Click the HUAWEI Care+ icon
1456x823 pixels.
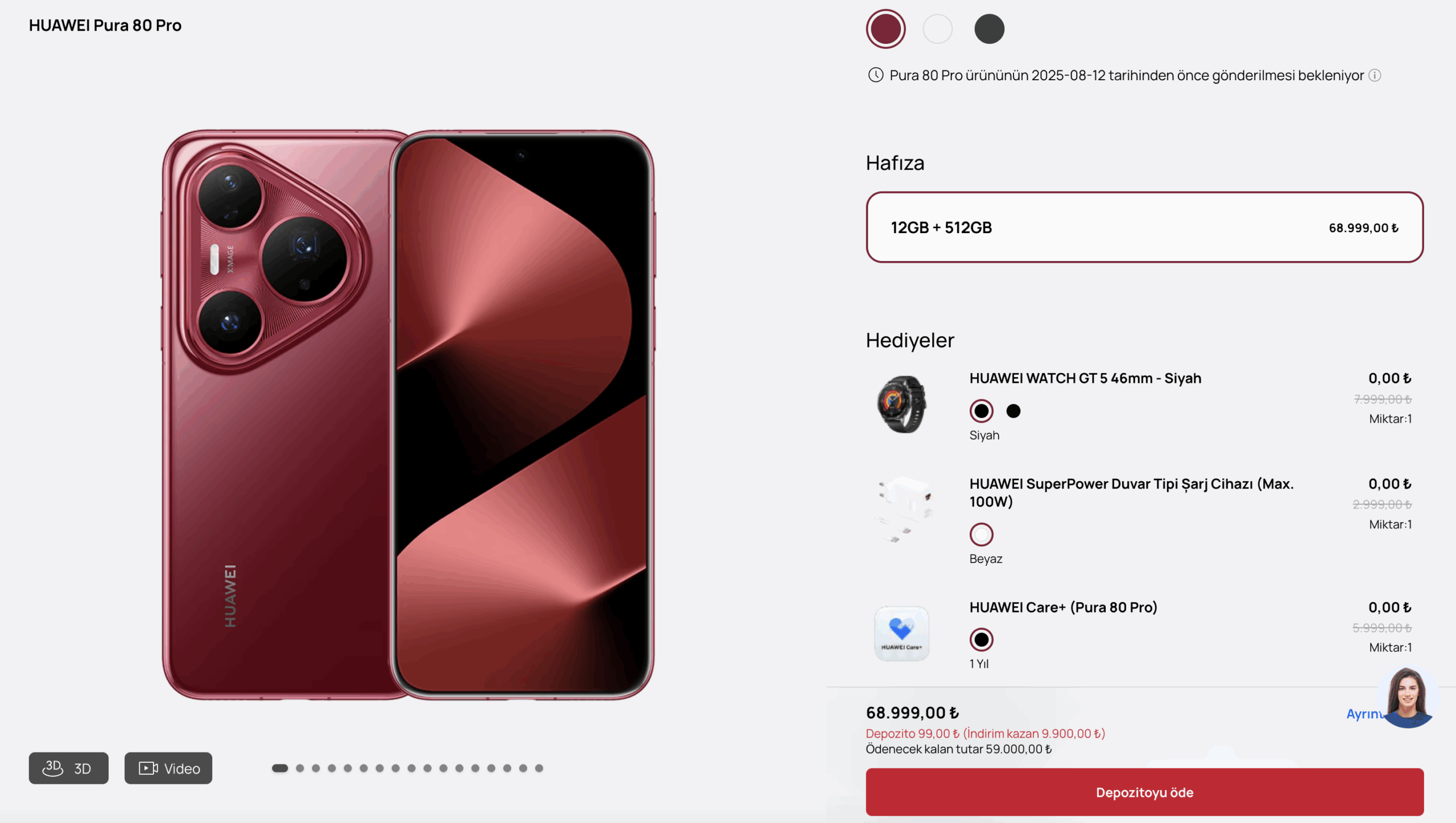point(901,634)
